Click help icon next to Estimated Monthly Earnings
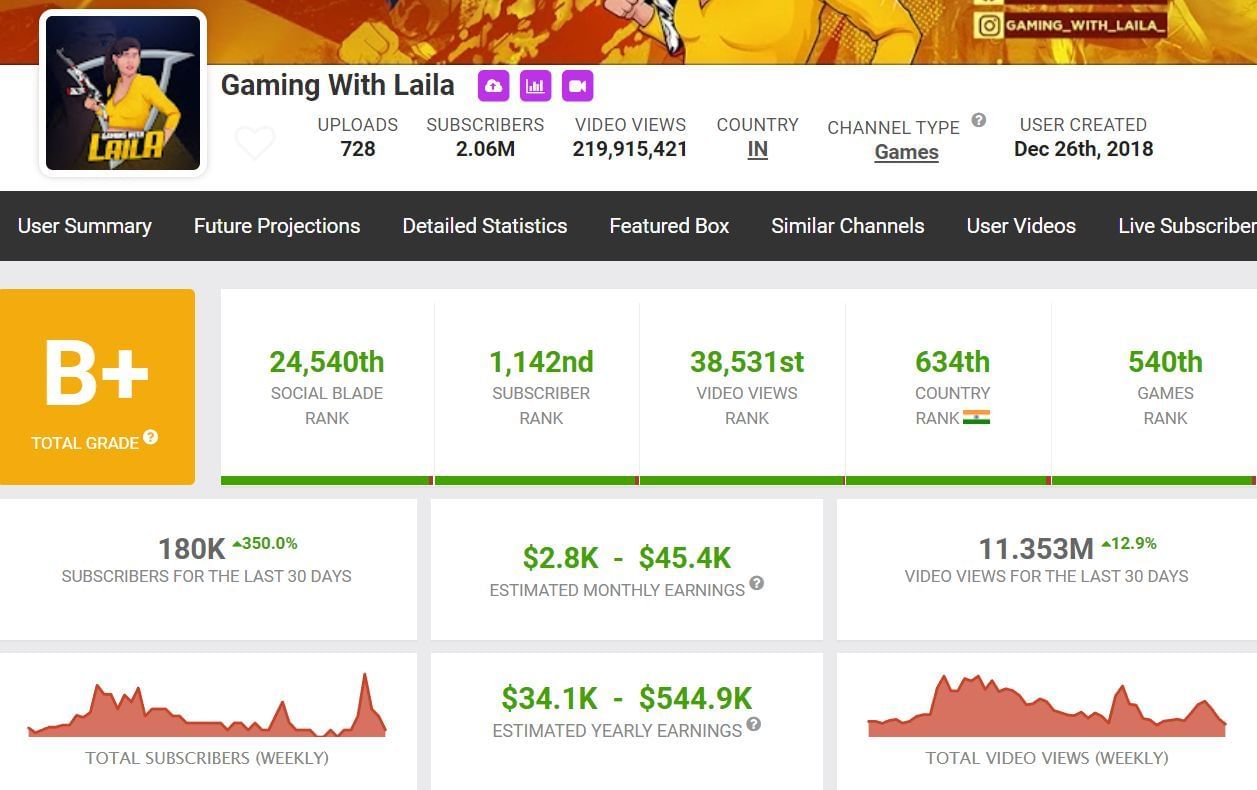Screen dimensions: 1257x790 coord(757,583)
